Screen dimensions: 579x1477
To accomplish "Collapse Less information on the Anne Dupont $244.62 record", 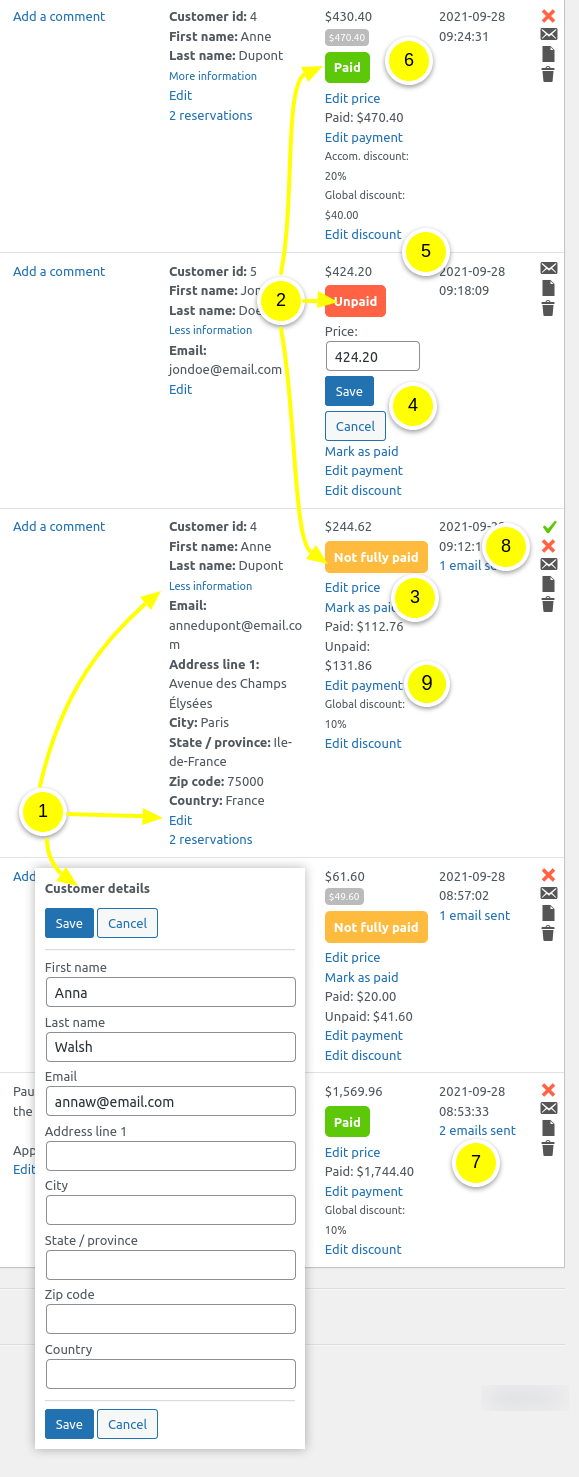I will click(210, 585).
